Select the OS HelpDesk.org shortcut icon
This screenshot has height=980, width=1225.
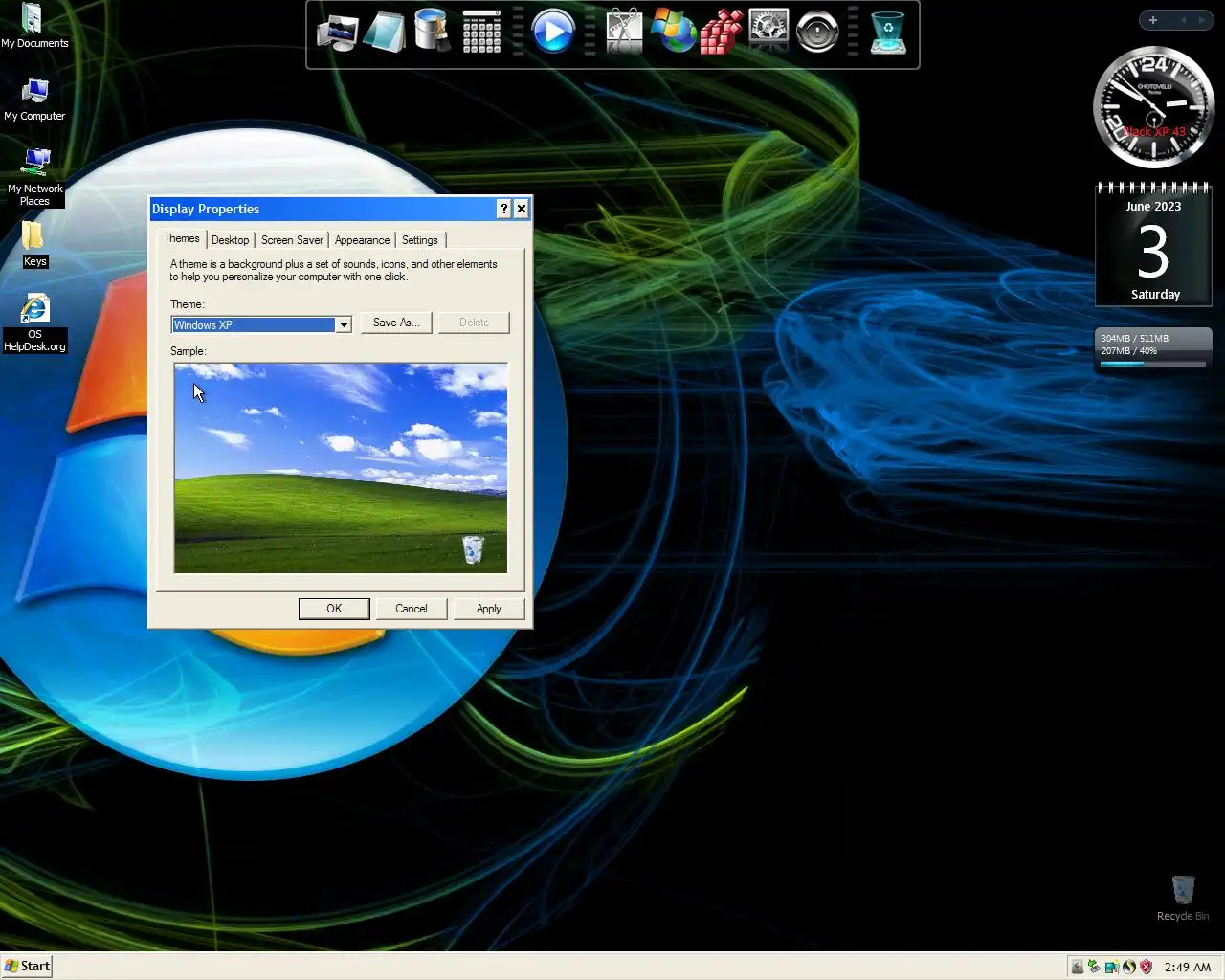(x=34, y=323)
